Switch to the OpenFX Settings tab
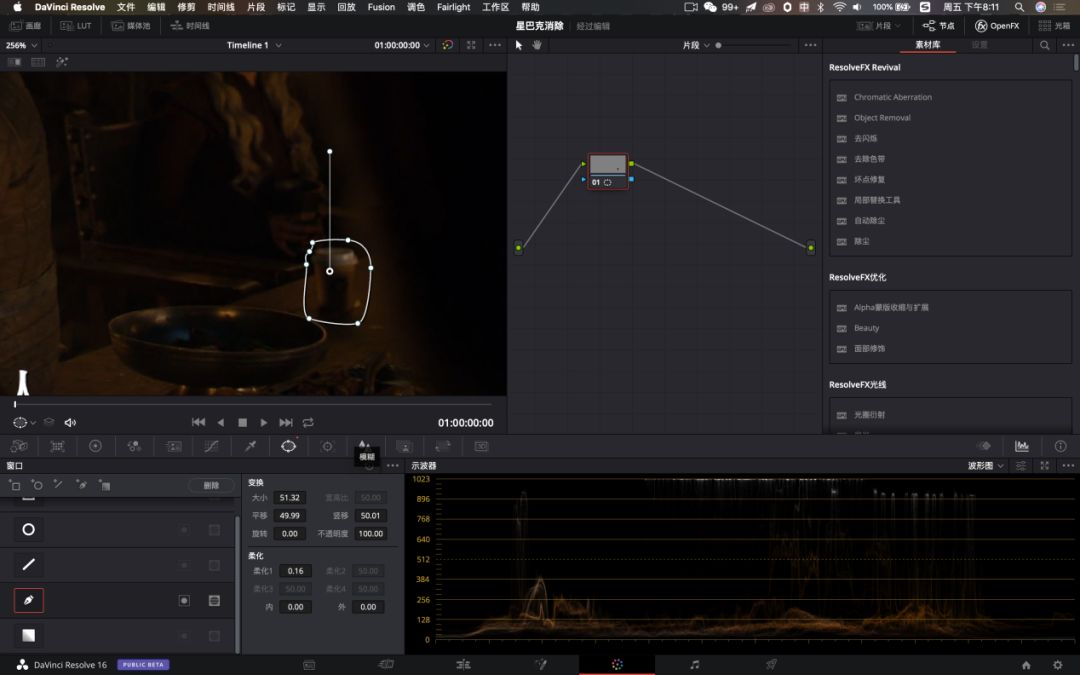The width and height of the screenshot is (1080, 675). [979, 45]
